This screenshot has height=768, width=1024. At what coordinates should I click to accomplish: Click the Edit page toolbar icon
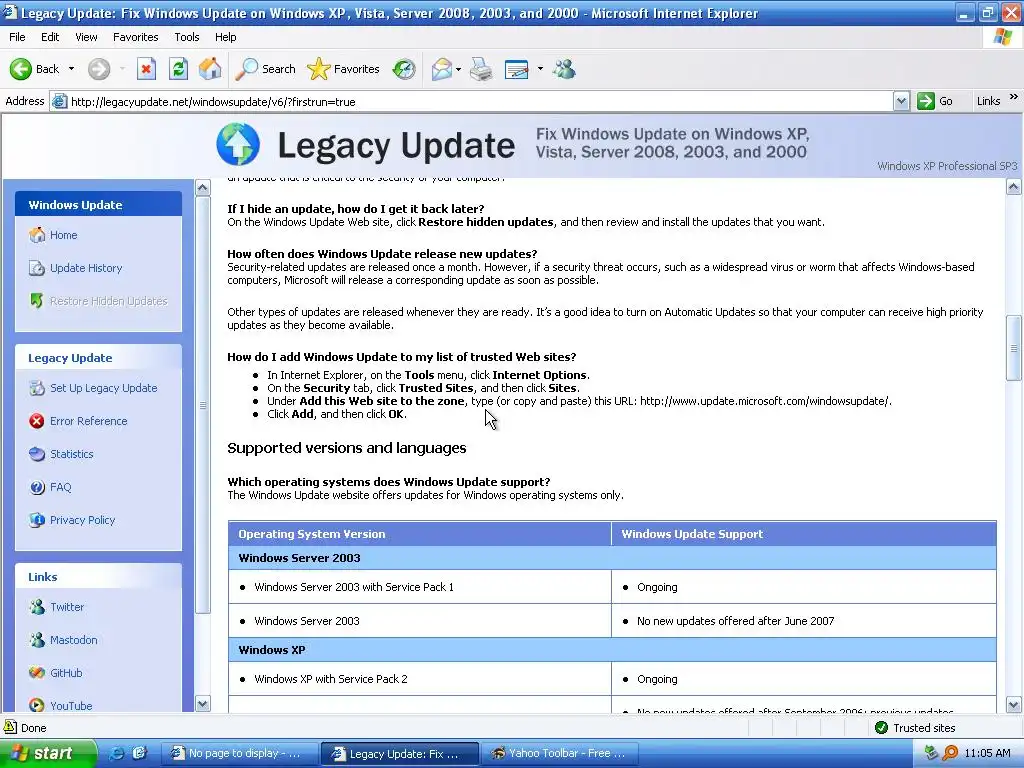click(517, 69)
